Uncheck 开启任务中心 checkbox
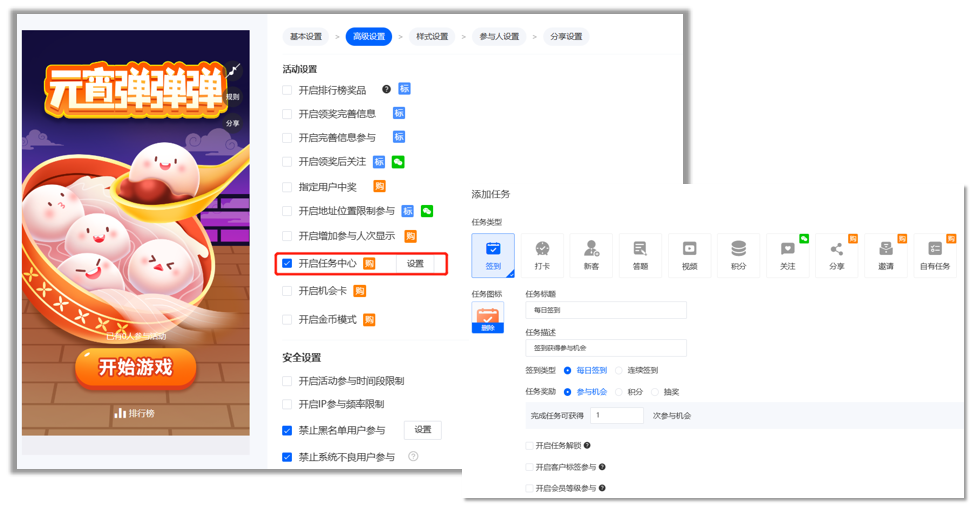The height and width of the screenshot is (507, 974). tap(287, 263)
